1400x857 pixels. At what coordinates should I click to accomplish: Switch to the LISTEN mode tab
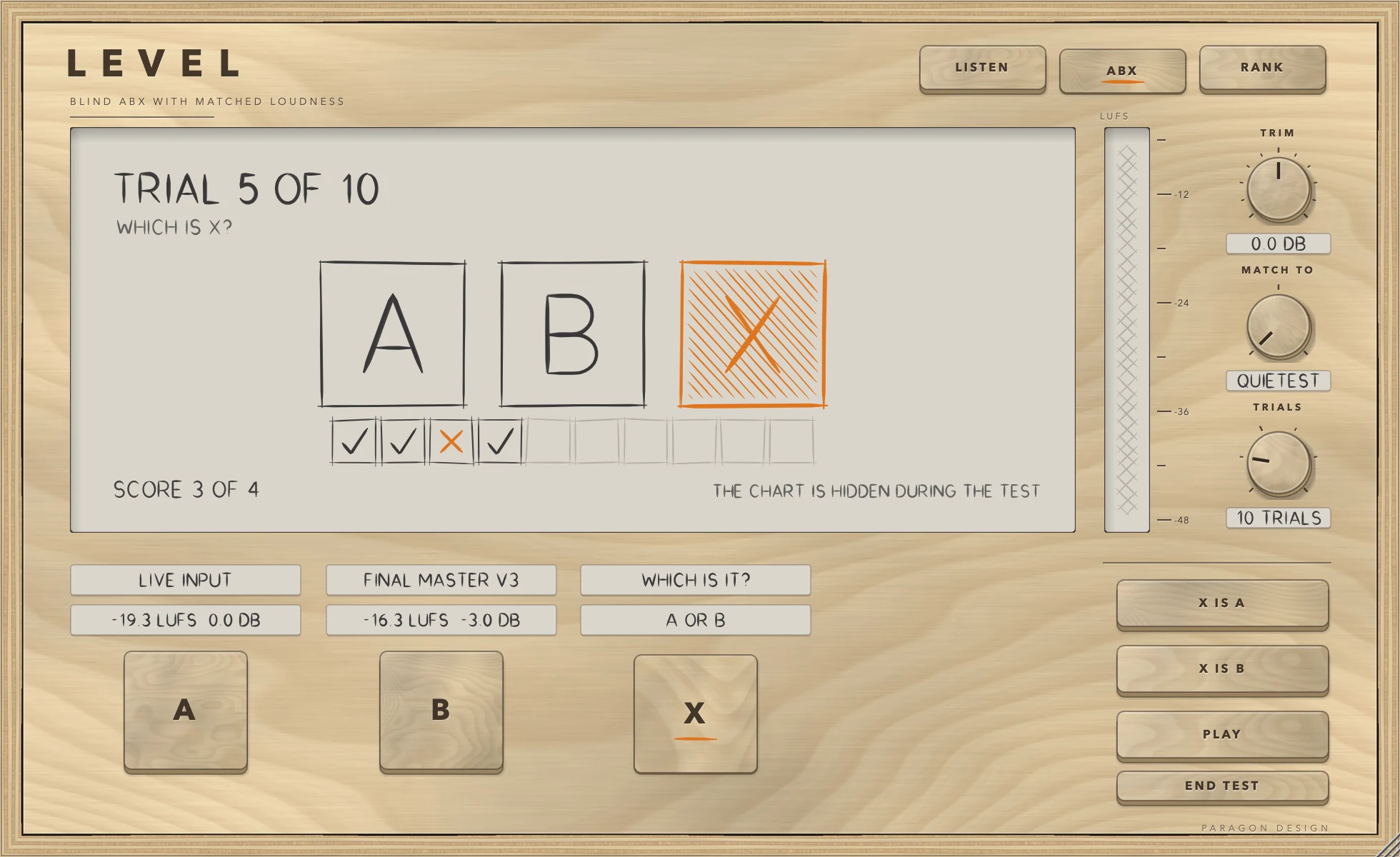point(982,68)
